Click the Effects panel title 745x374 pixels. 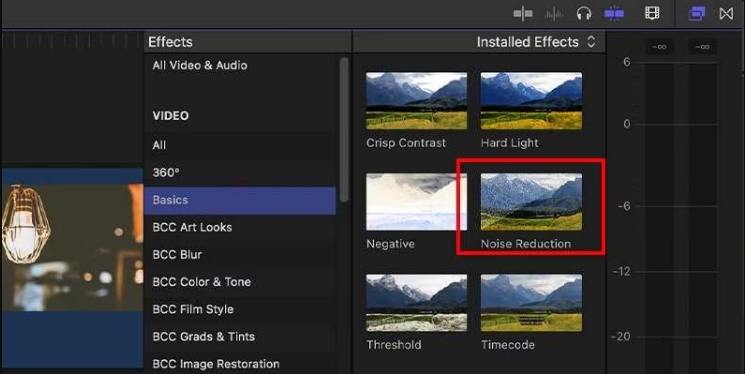coord(170,42)
